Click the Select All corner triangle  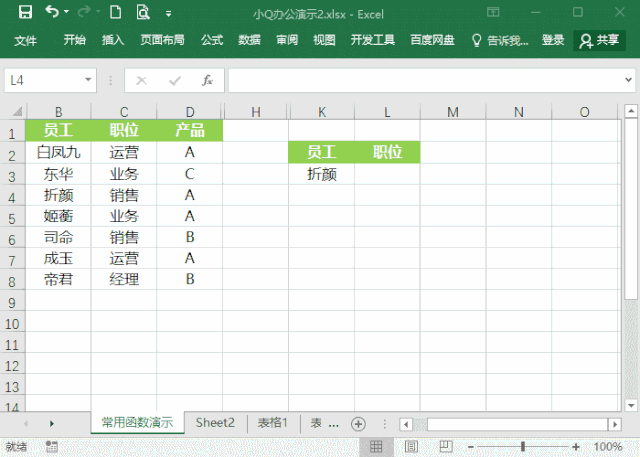click(x=16, y=111)
